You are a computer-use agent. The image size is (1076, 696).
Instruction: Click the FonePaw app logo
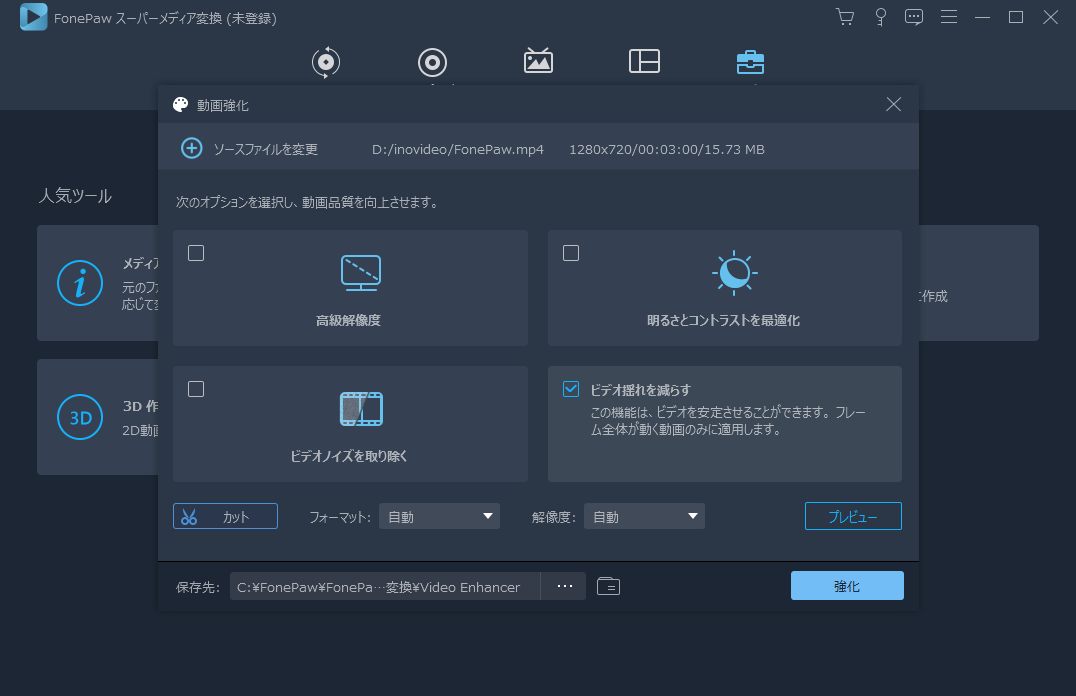click(x=34, y=17)
